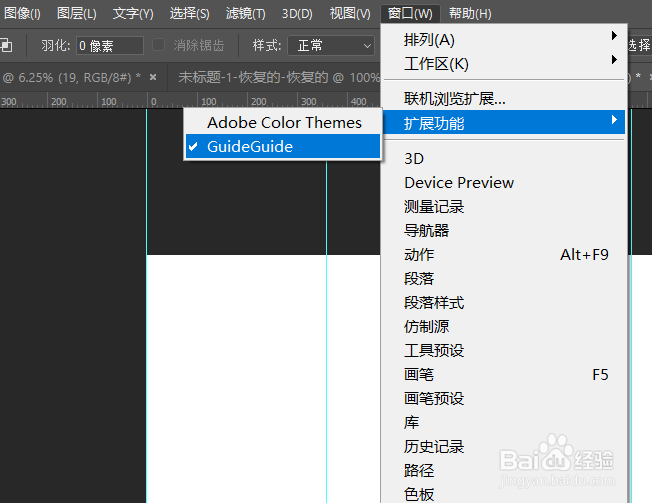Screen dimensions: 652x503
Task: Open the 滤镜(T) menu
Action: 245,14
